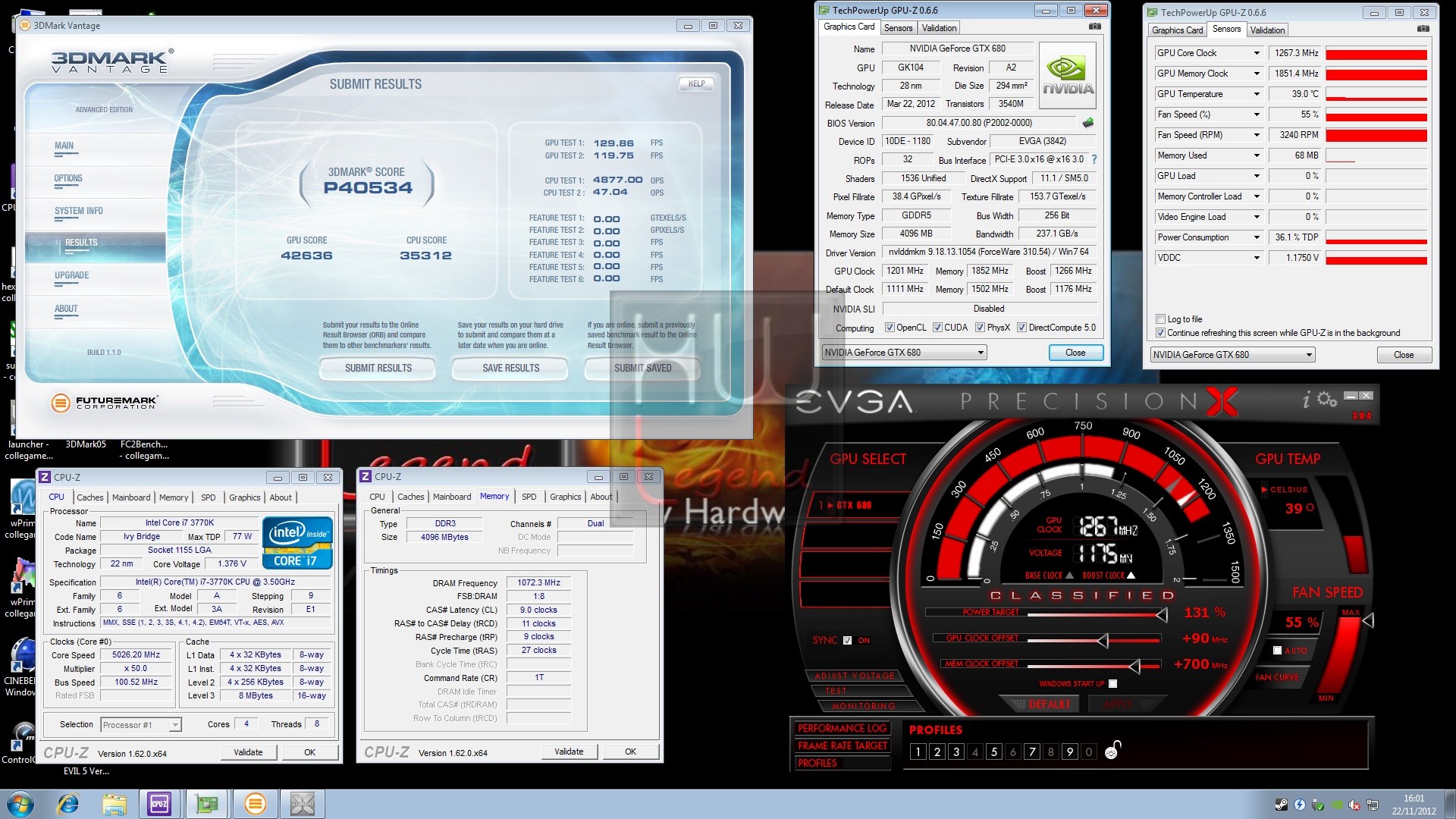The height and width of the screenshot is (819, 1456).
Task: Click the profile lock icon in Precision X
Action: click(1112, 750)
